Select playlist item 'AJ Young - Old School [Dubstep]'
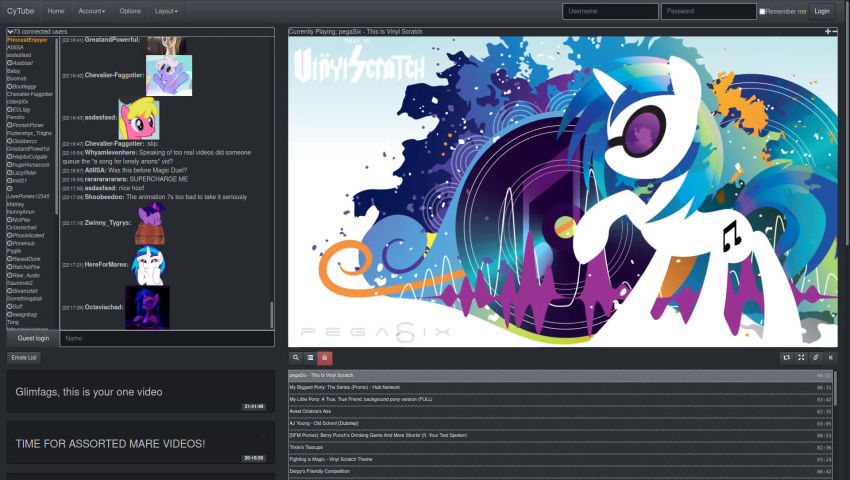 (561, 423)
